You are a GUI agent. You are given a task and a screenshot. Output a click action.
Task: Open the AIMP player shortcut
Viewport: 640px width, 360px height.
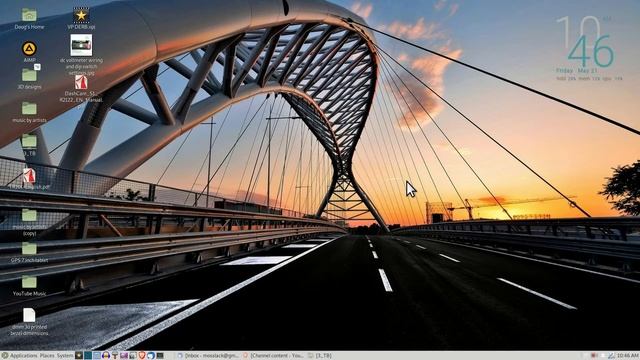point(29,49)
